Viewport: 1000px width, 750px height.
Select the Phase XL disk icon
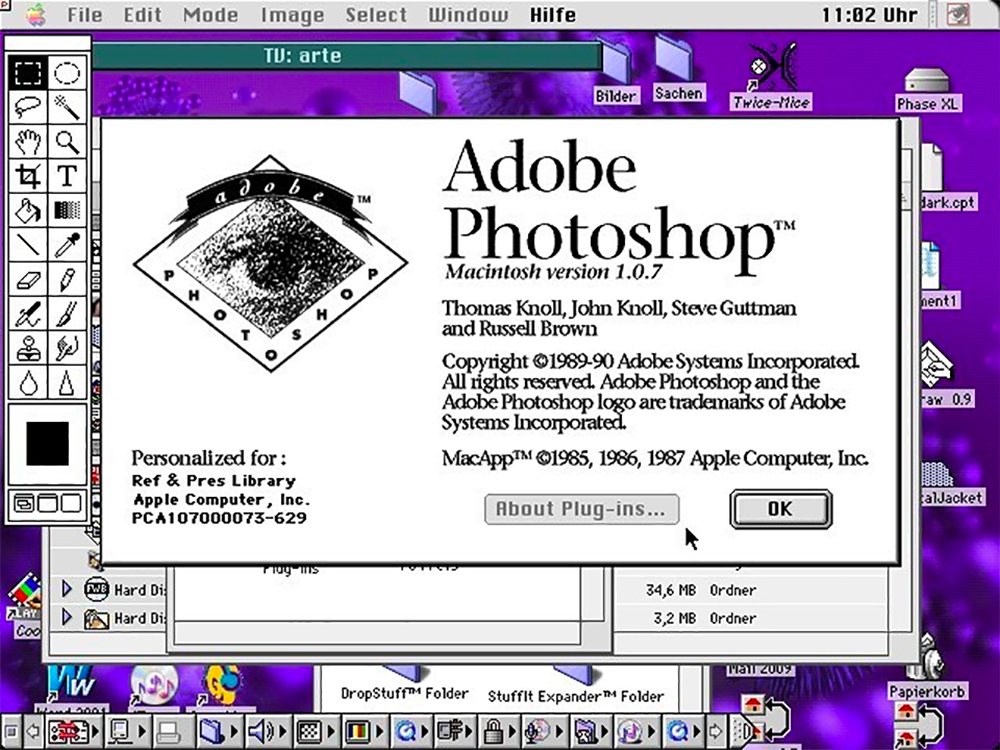pos(927,89)
